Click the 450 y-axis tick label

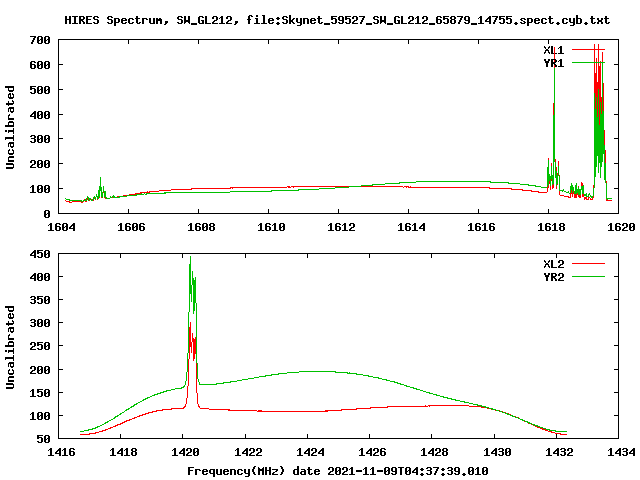(x=40, y=254)
